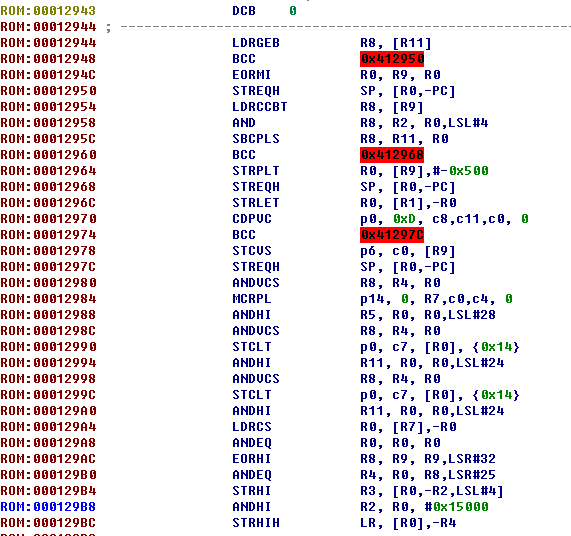
Task: Click the EORMI instruction mnemonic
Action: coord(252,75)
